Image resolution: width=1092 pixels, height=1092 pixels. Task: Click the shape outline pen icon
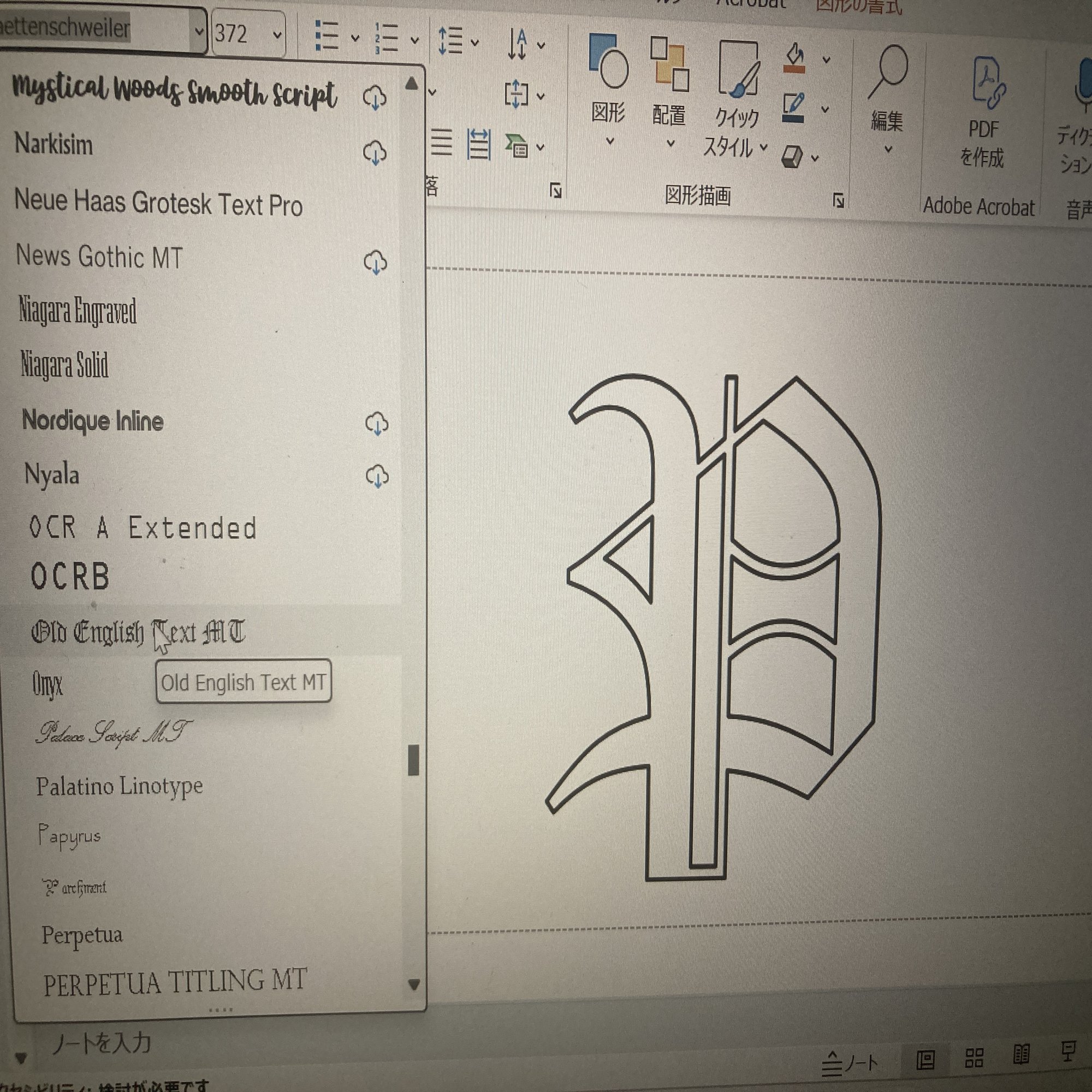[x=793, y=108]
